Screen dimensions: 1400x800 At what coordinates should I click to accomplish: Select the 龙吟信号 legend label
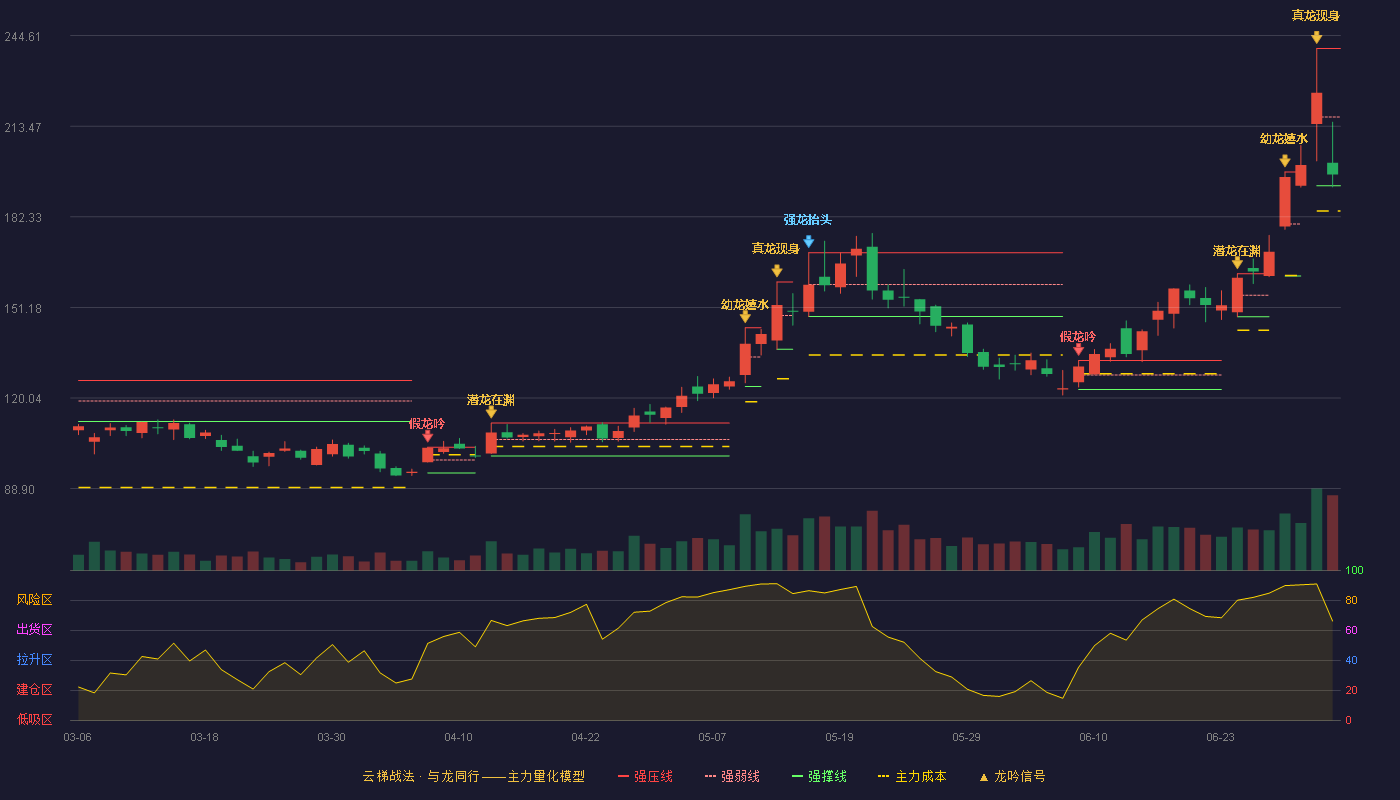1020,776
